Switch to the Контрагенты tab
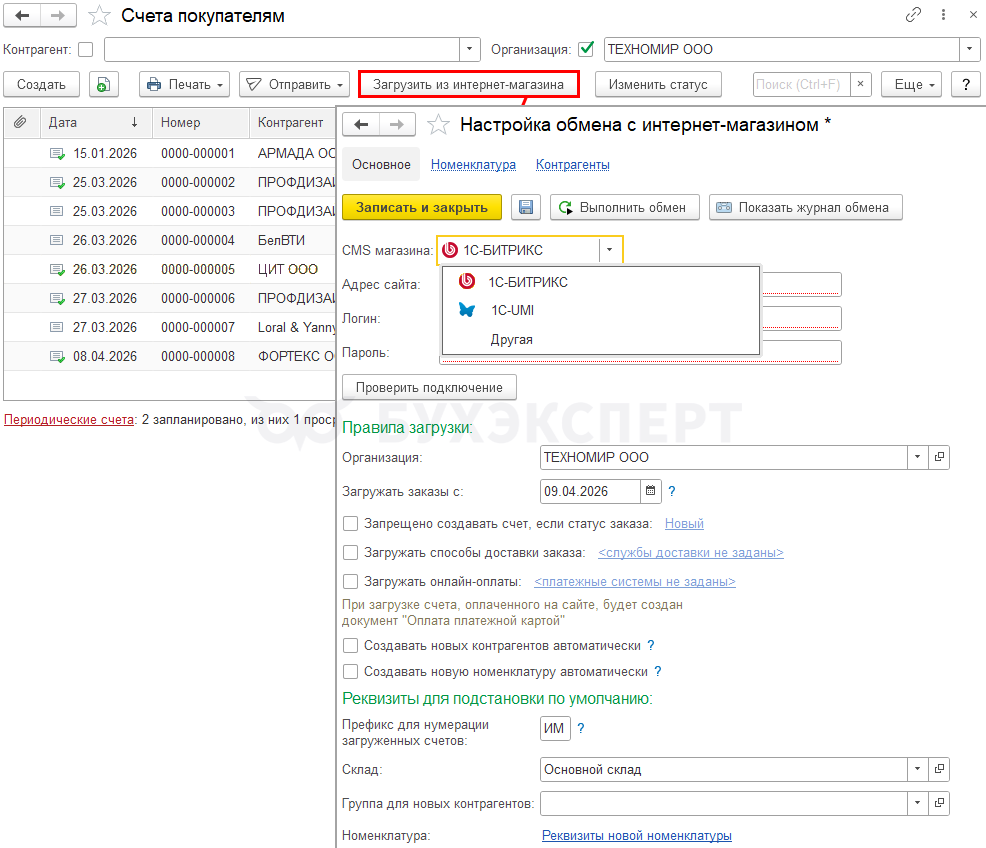Viewport: 986px width, 848px height. coord(572,164)
